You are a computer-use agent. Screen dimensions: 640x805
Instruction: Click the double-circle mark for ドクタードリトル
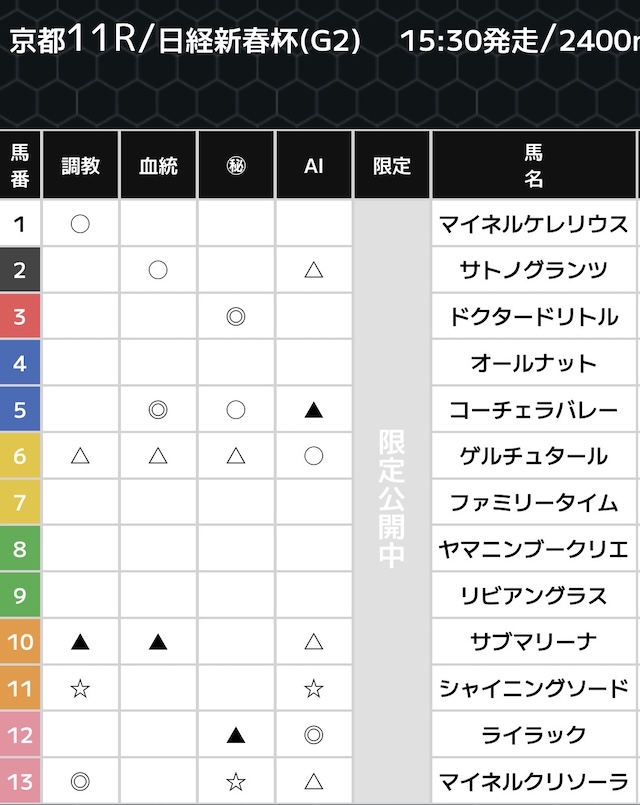point(236,317)
